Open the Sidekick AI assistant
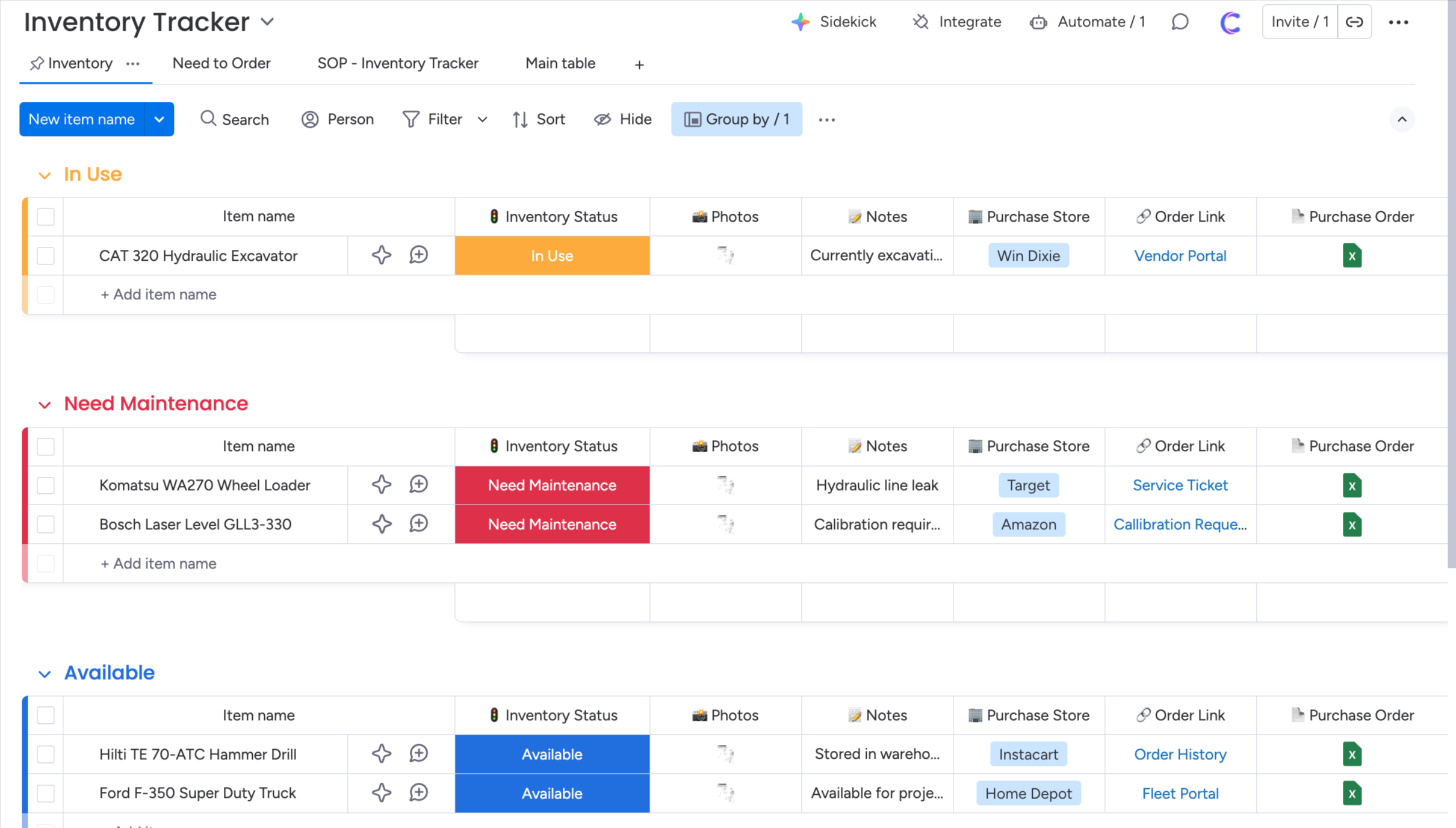Viewport: 1456px width, 828px height. point(834,22)
